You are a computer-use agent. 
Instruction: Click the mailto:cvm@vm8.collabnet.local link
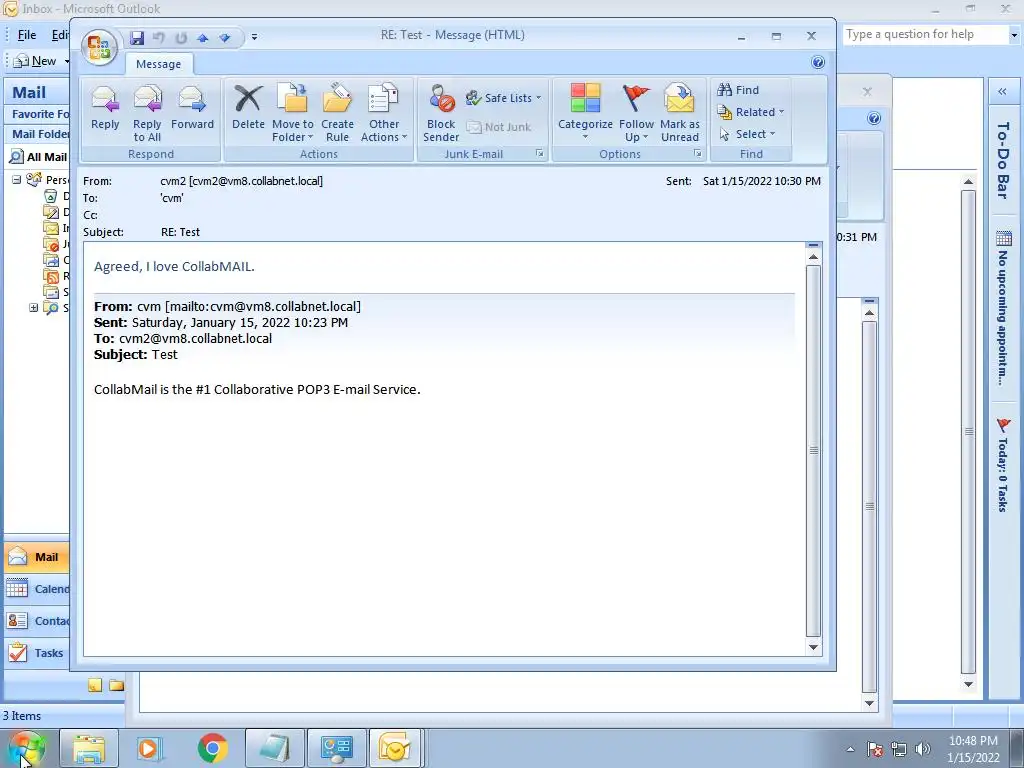(x=263, y=306)
